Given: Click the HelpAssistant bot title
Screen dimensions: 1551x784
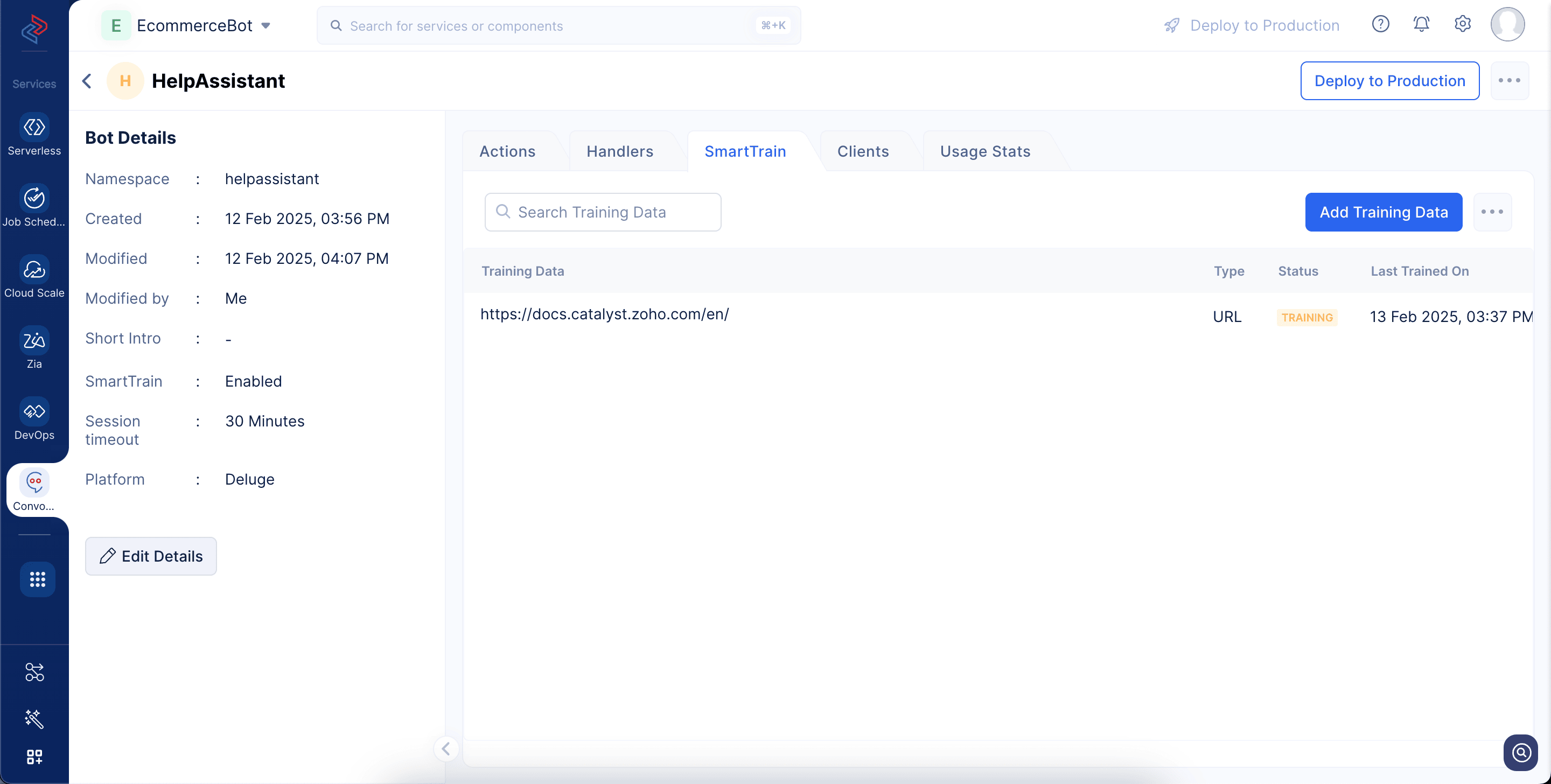Looking at the screenshot, I should click(219, 81).
